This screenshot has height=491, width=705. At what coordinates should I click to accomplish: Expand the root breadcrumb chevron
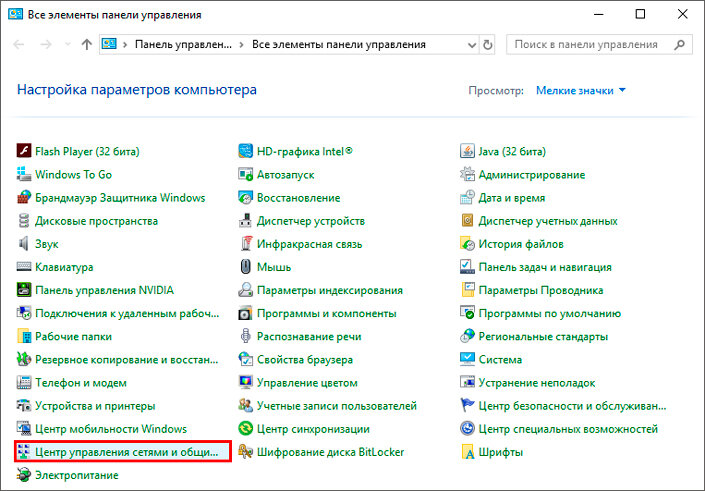click(125, 45)
